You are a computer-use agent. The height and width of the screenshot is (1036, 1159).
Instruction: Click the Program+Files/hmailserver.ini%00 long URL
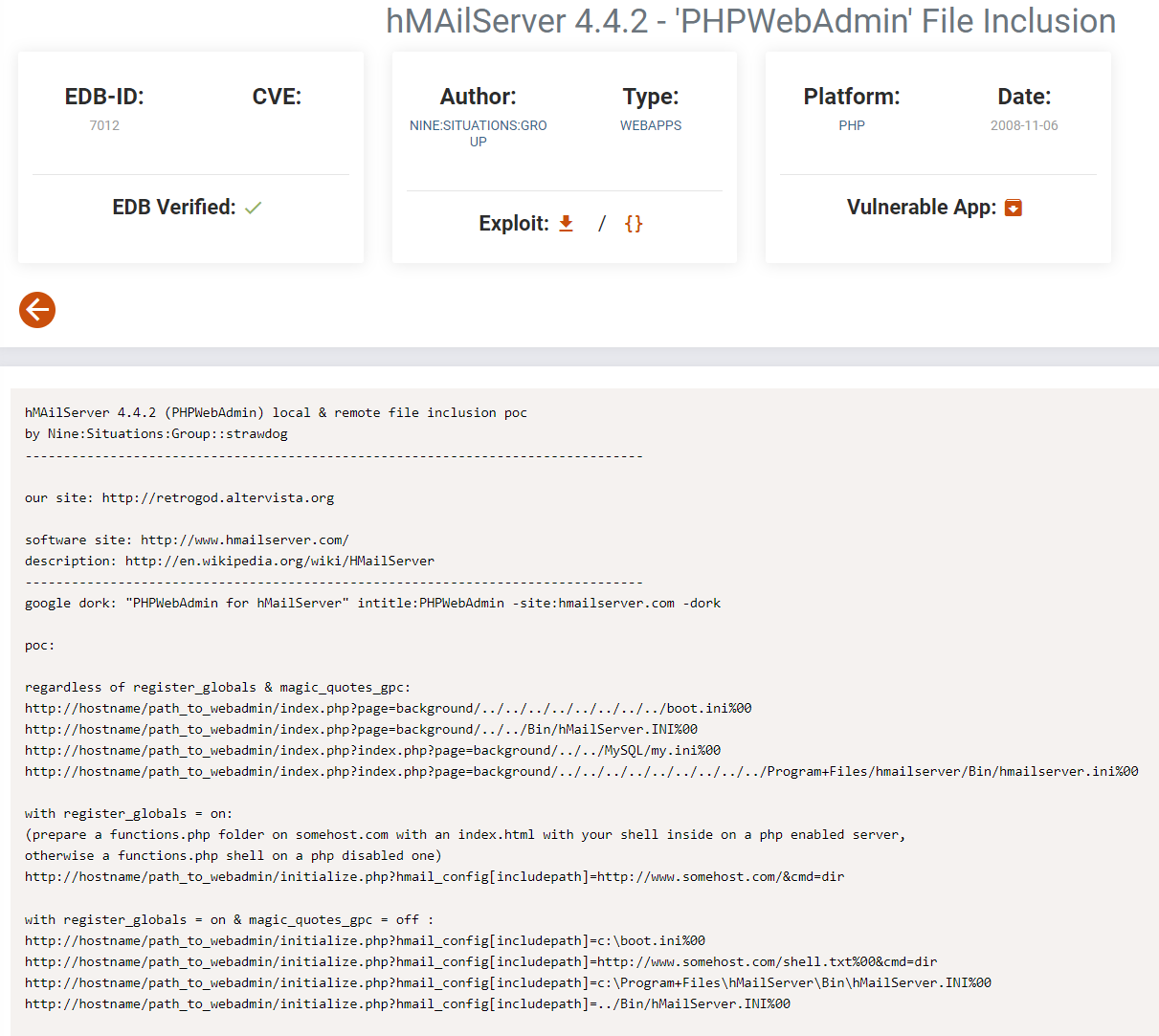582,771
